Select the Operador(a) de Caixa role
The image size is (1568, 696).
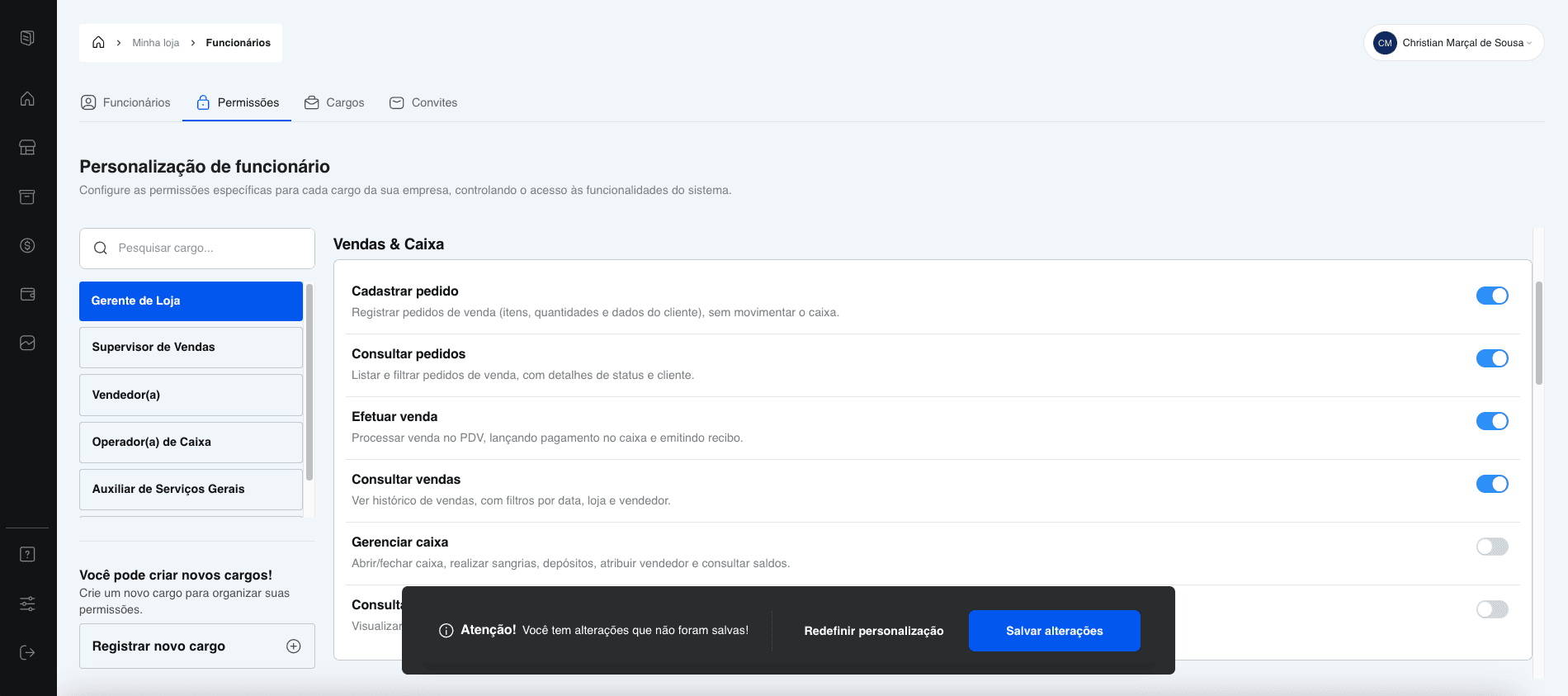click(191, 442)
